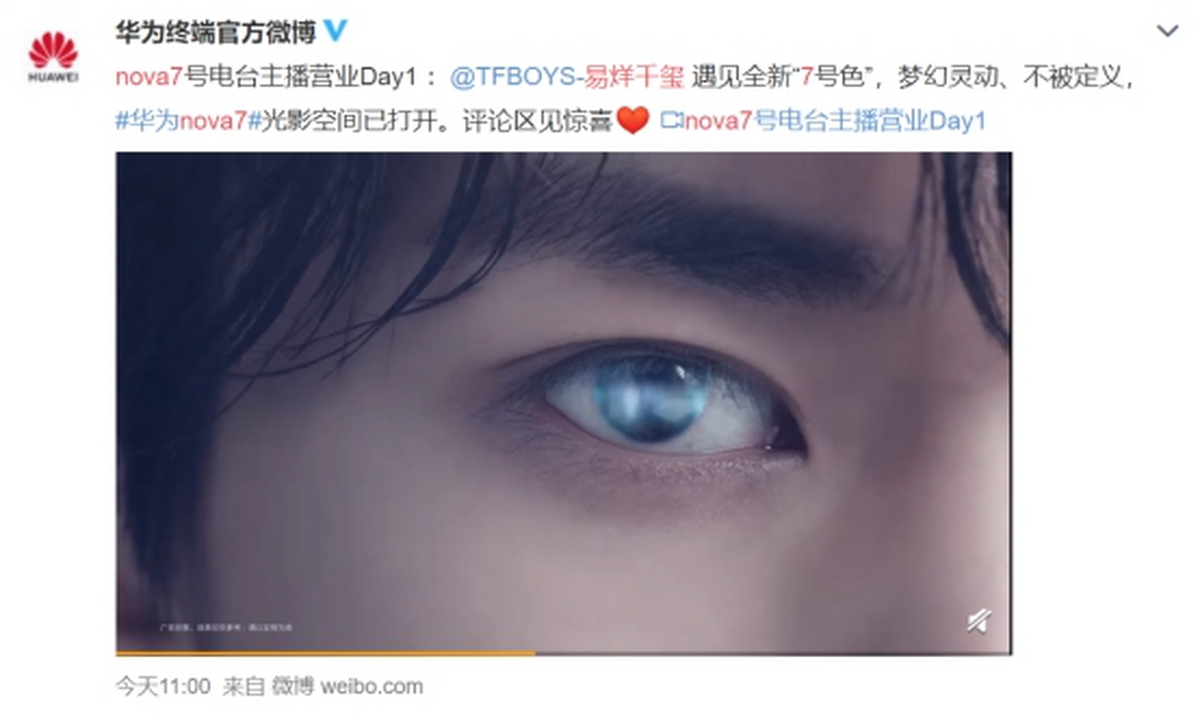Click the 今天11:00 post timestamp
The height and width of the screenshot is (726, 1200).
163,686
